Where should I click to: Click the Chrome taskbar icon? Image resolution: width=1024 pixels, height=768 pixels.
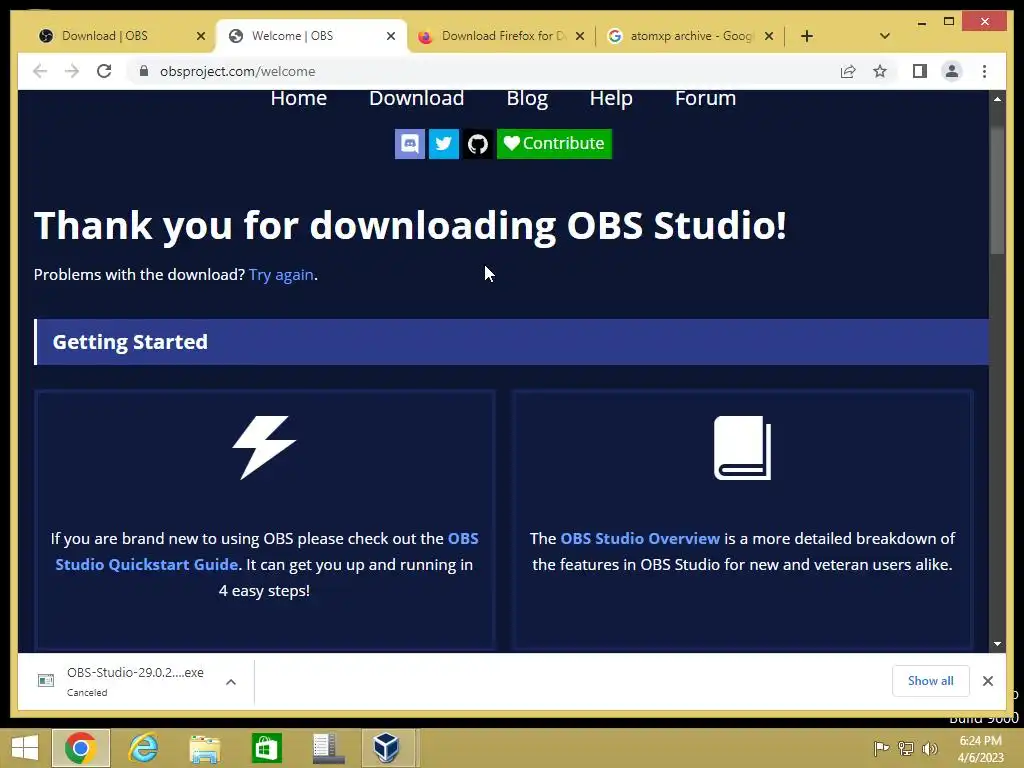click(x=81, y=748)
